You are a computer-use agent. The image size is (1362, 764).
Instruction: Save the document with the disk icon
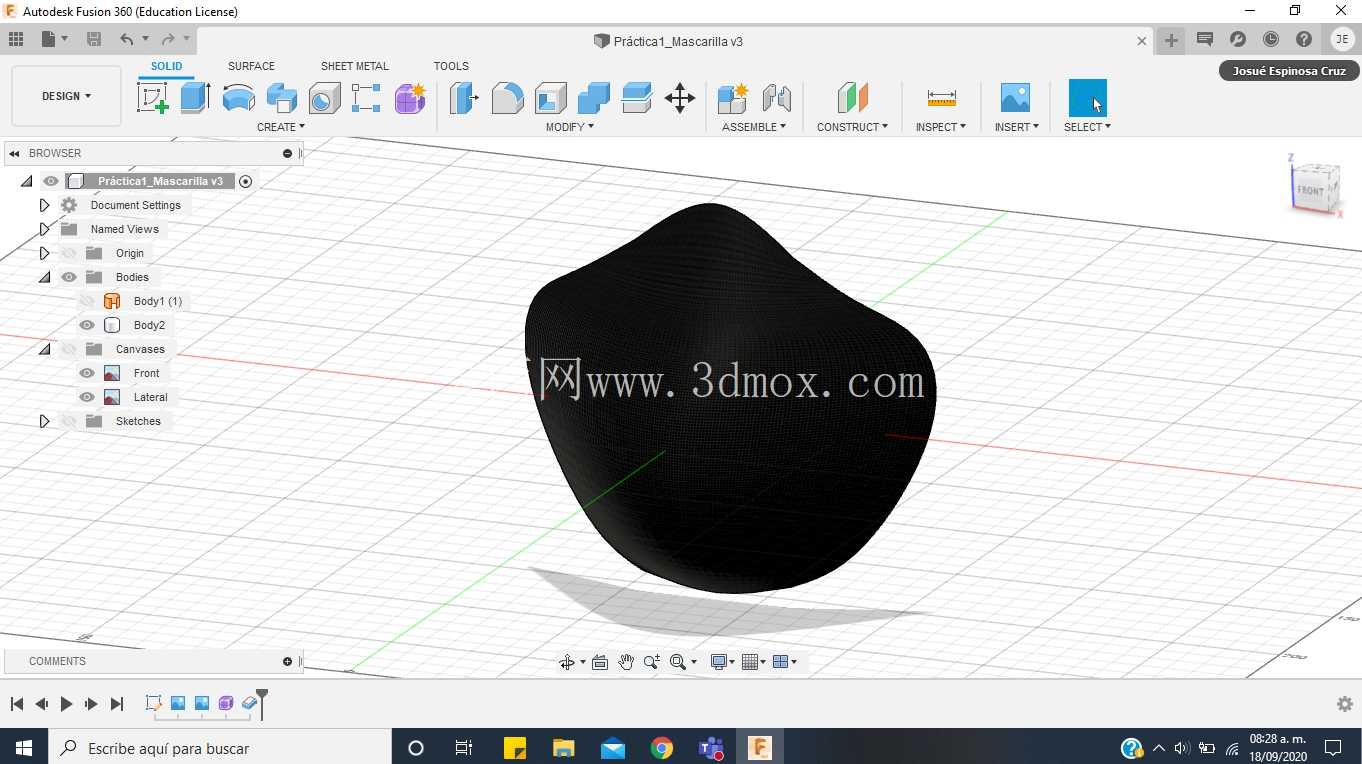[94, 39]
